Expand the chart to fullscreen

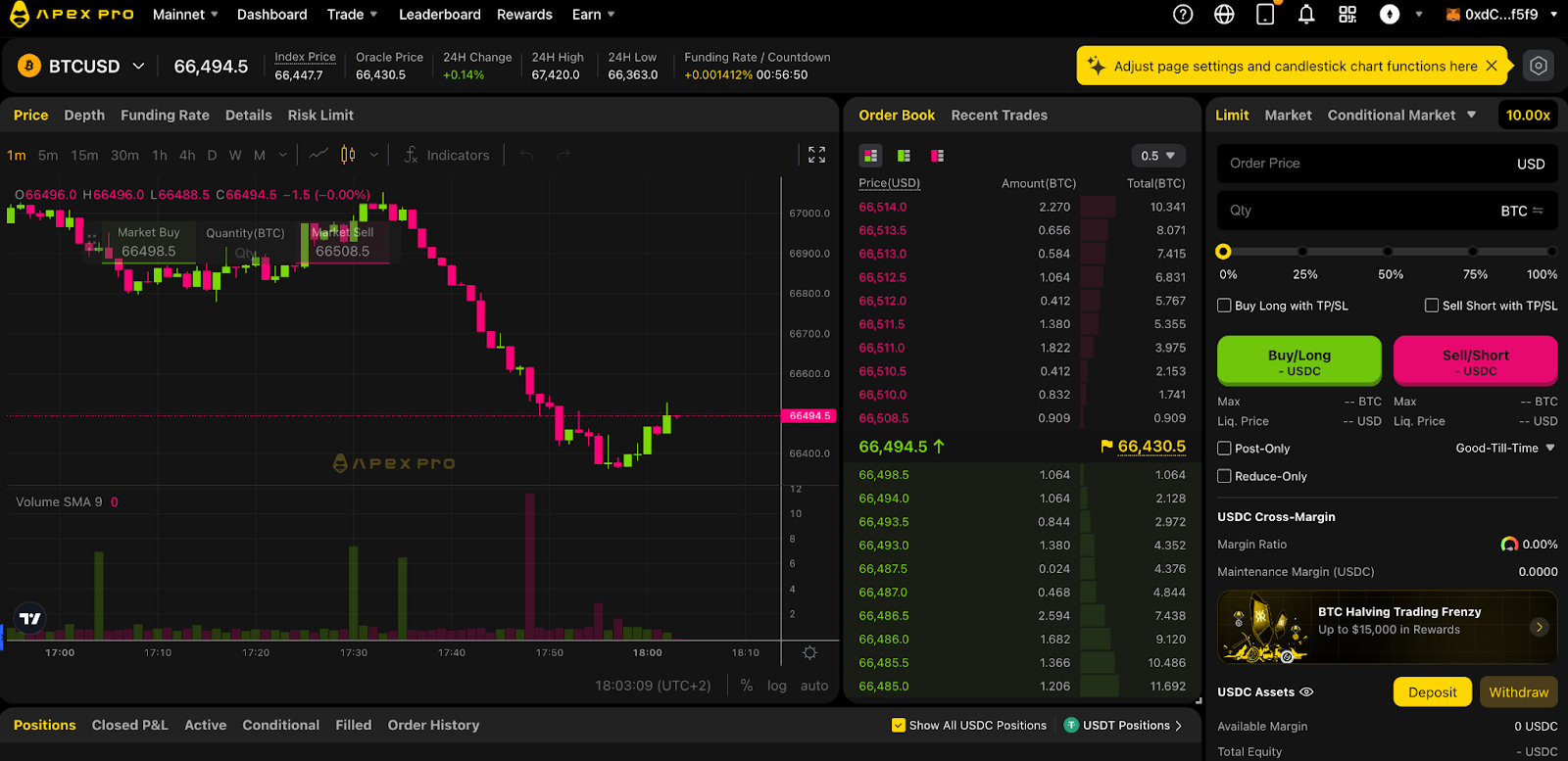coord(817,155)
